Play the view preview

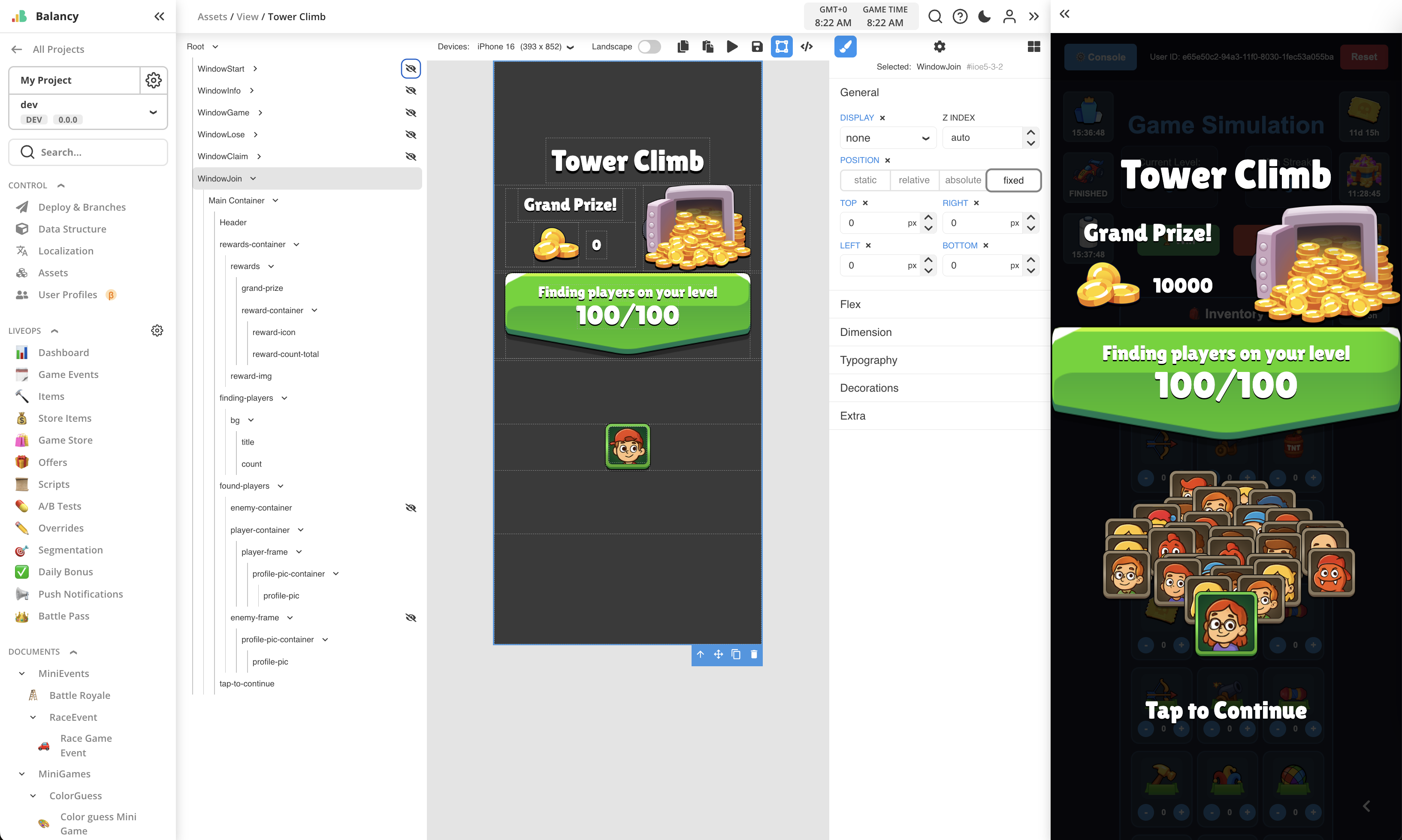click(x=732, y=46)
